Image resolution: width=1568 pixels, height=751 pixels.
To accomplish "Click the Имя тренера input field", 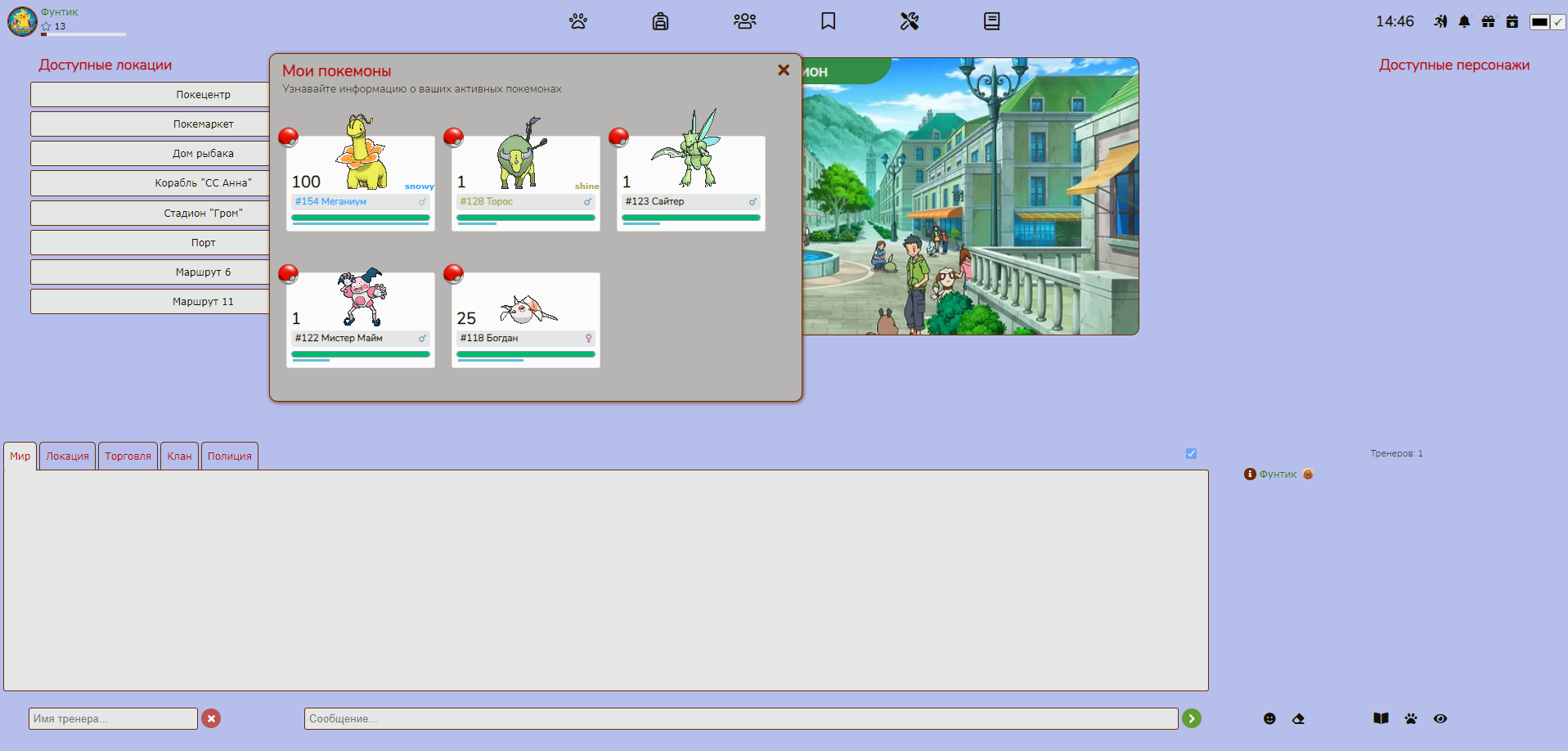I will click(x=113, y=718).
